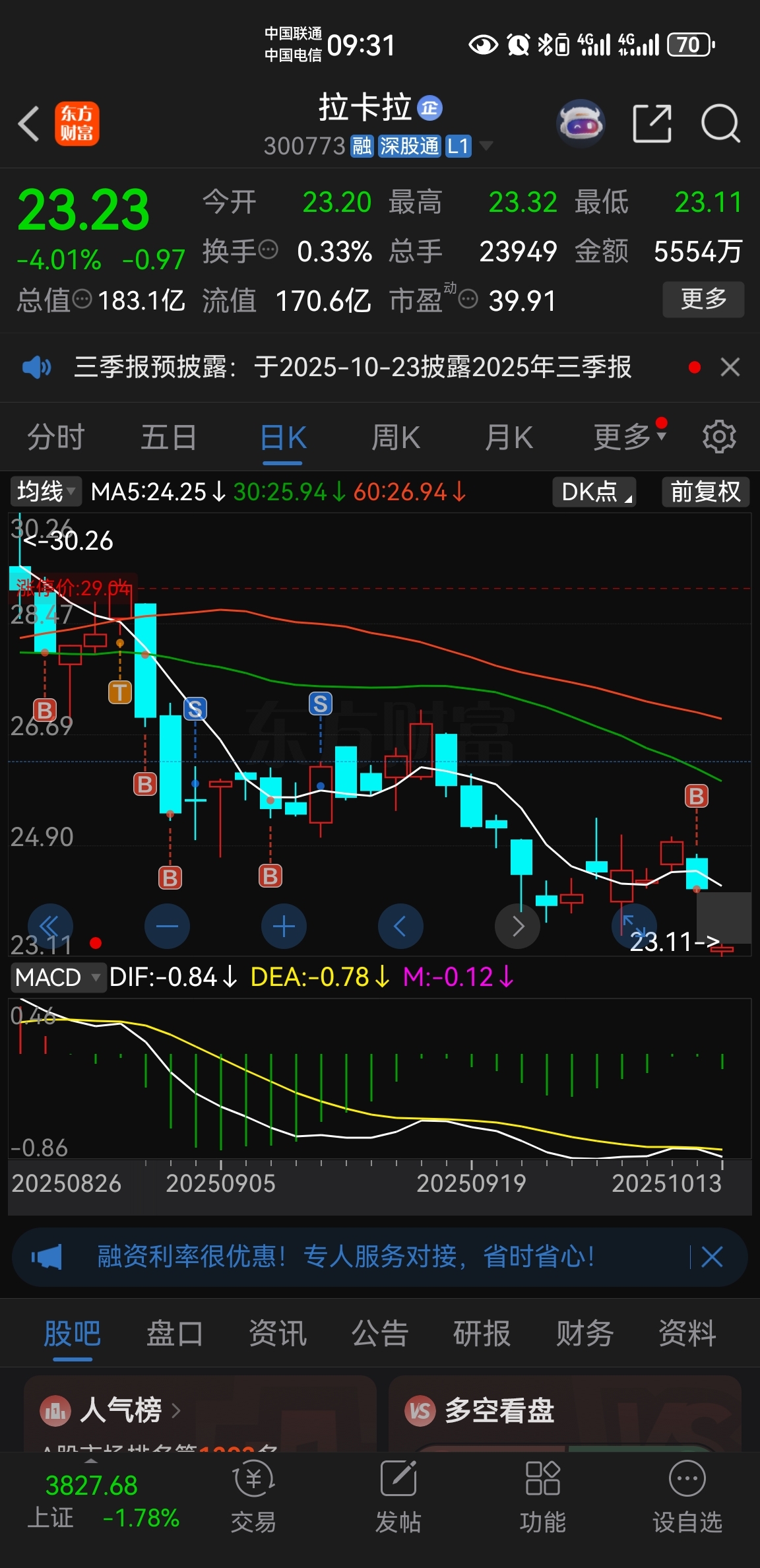The height and width of the screenshot is (1568, 760).
Task: Open the 功能 grid icon
Action: pyautogui.click(x=543, y=1478)
